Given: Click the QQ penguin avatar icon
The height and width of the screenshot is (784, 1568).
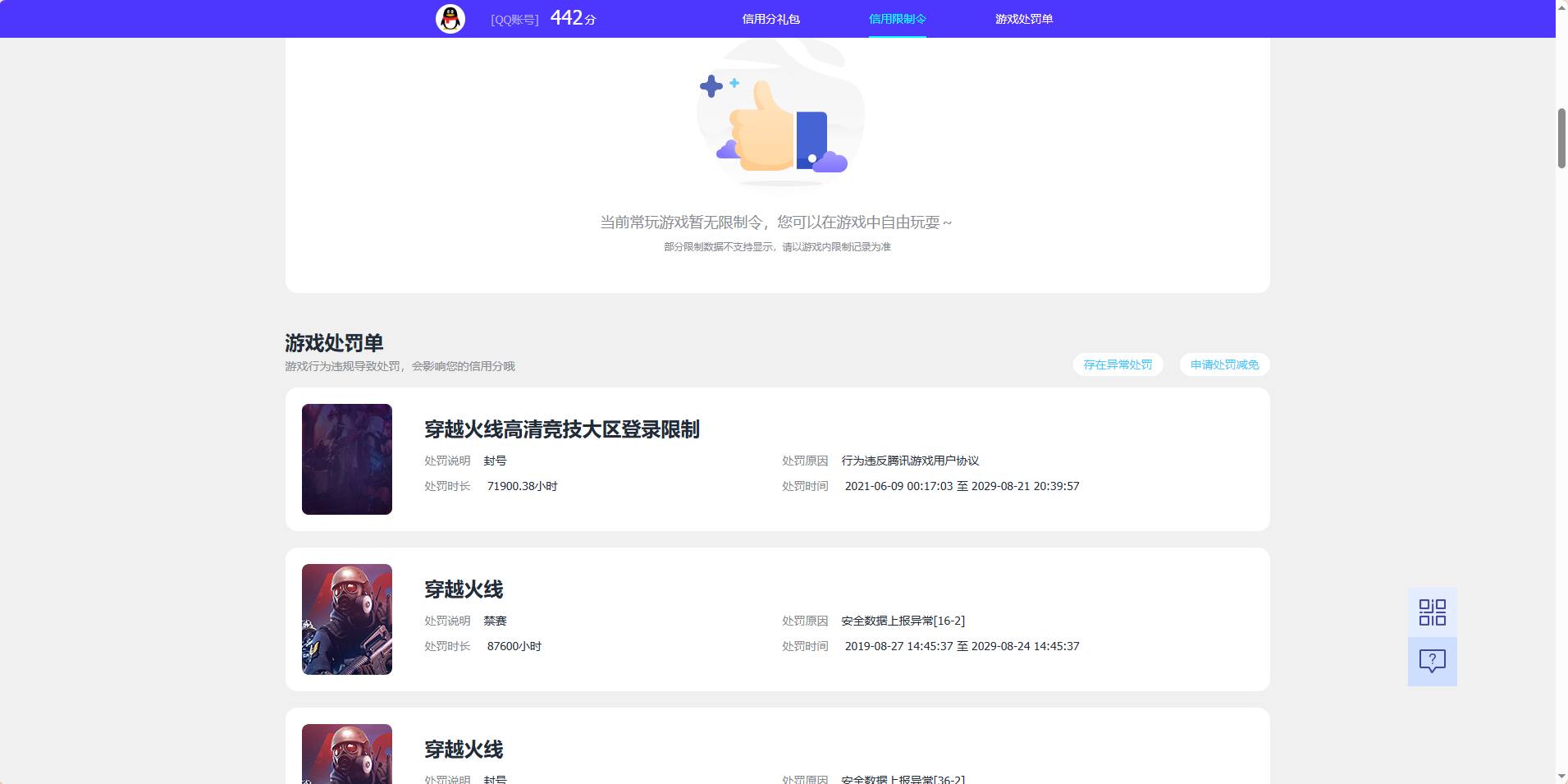Looking at the screenshot, I should 450,19.
